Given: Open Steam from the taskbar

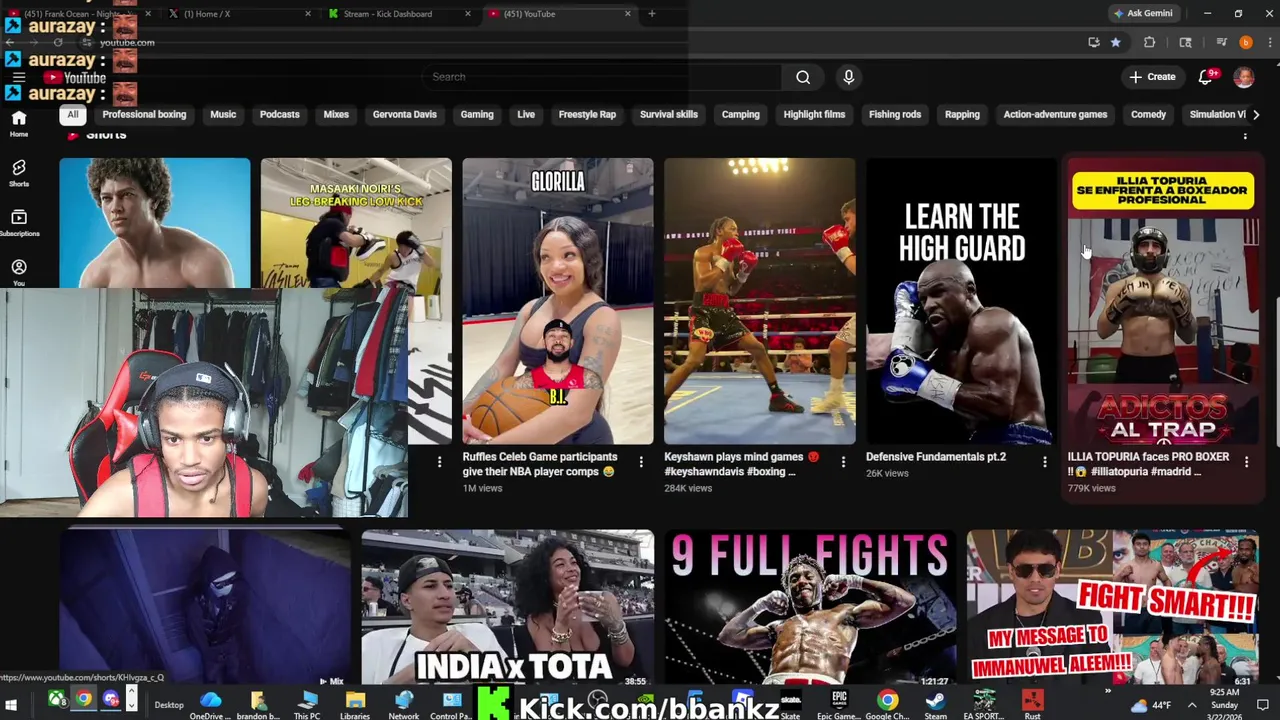Looking at the screenshot, I should click(935, 704).
